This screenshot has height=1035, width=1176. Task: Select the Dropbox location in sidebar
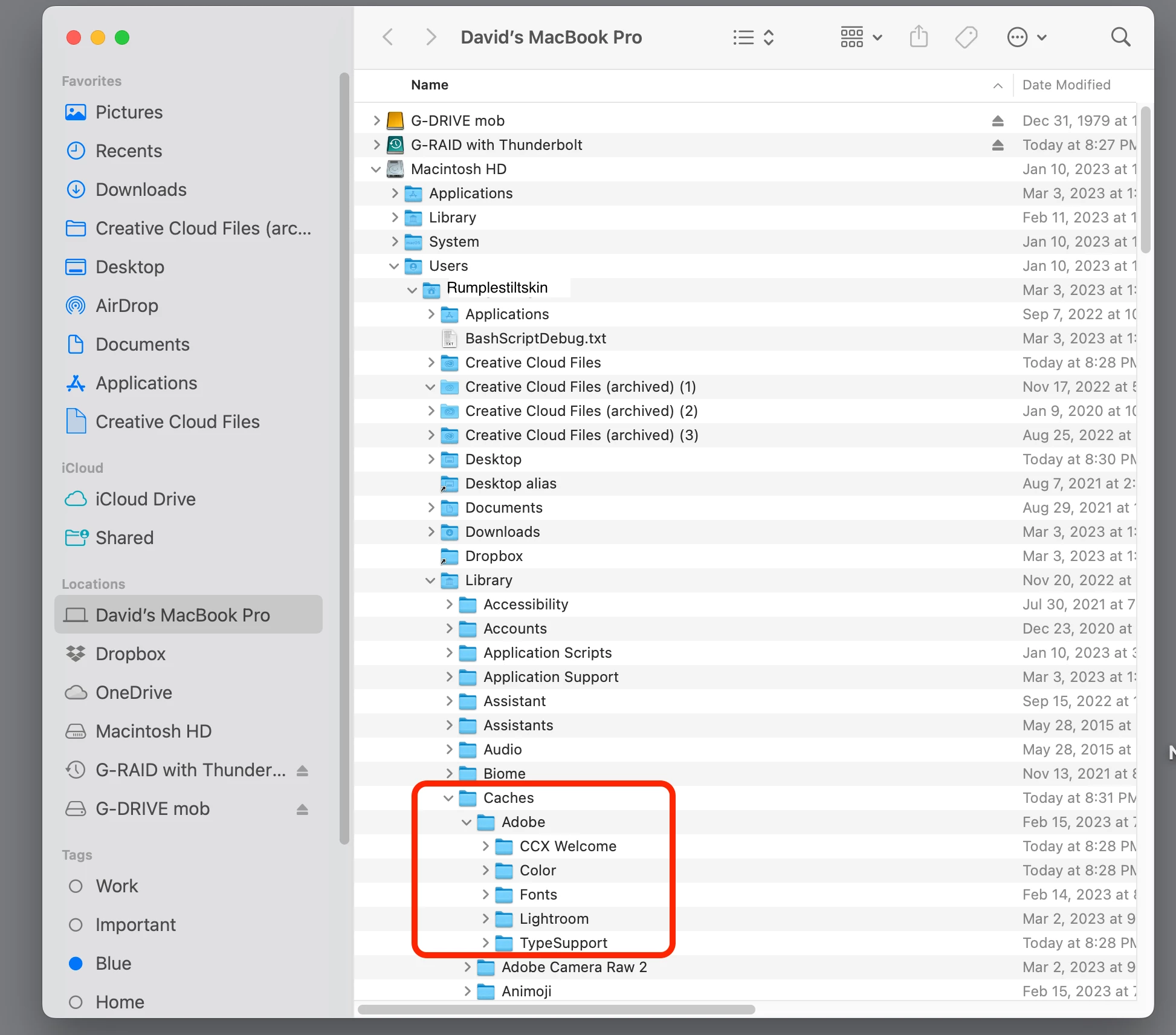click(x=130, y=654)
